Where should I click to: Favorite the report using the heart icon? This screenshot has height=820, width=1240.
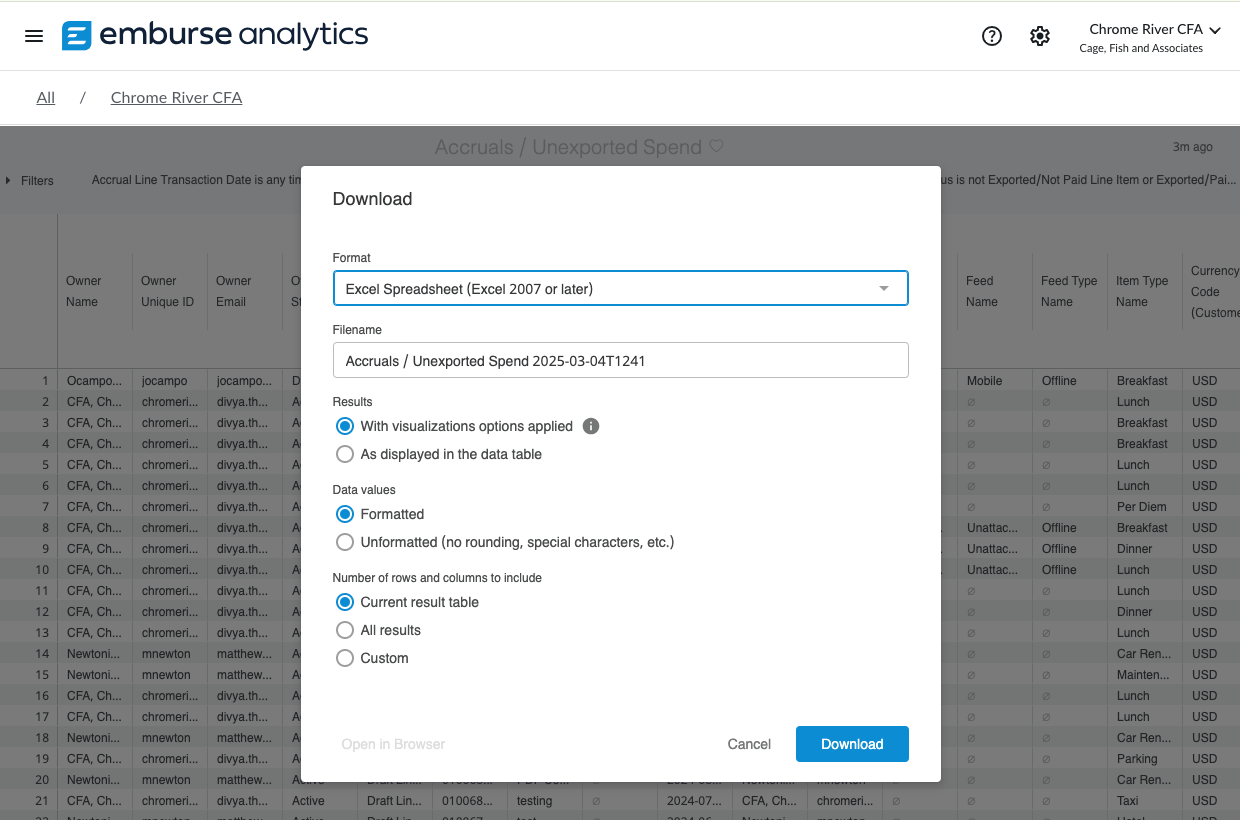coord(716,146)
